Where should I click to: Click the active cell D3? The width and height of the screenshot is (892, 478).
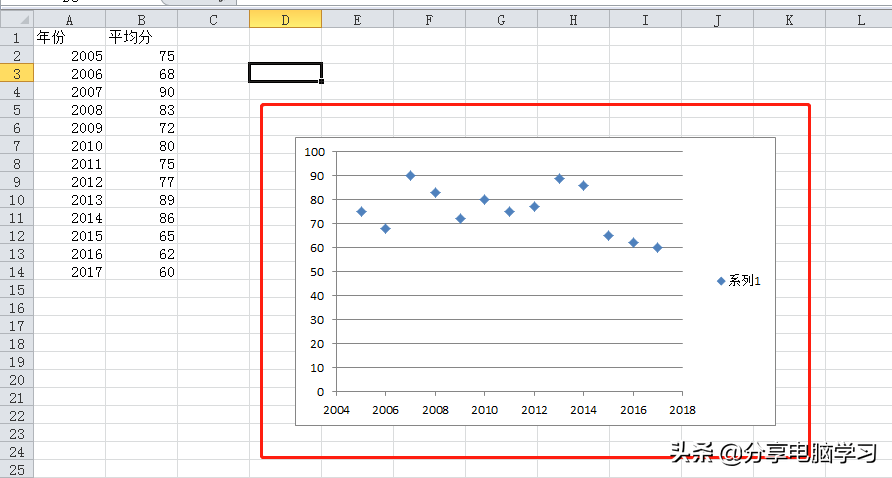286,73
